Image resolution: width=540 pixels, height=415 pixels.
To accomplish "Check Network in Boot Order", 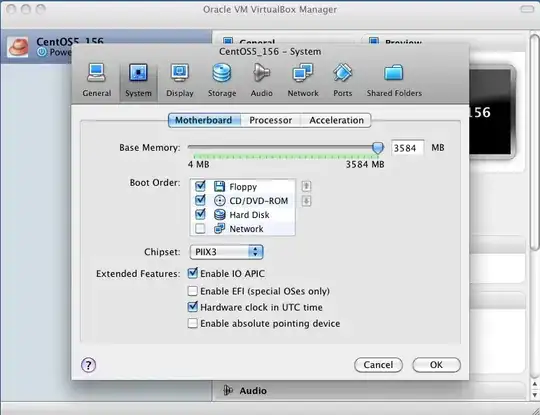I will [200, 228].
